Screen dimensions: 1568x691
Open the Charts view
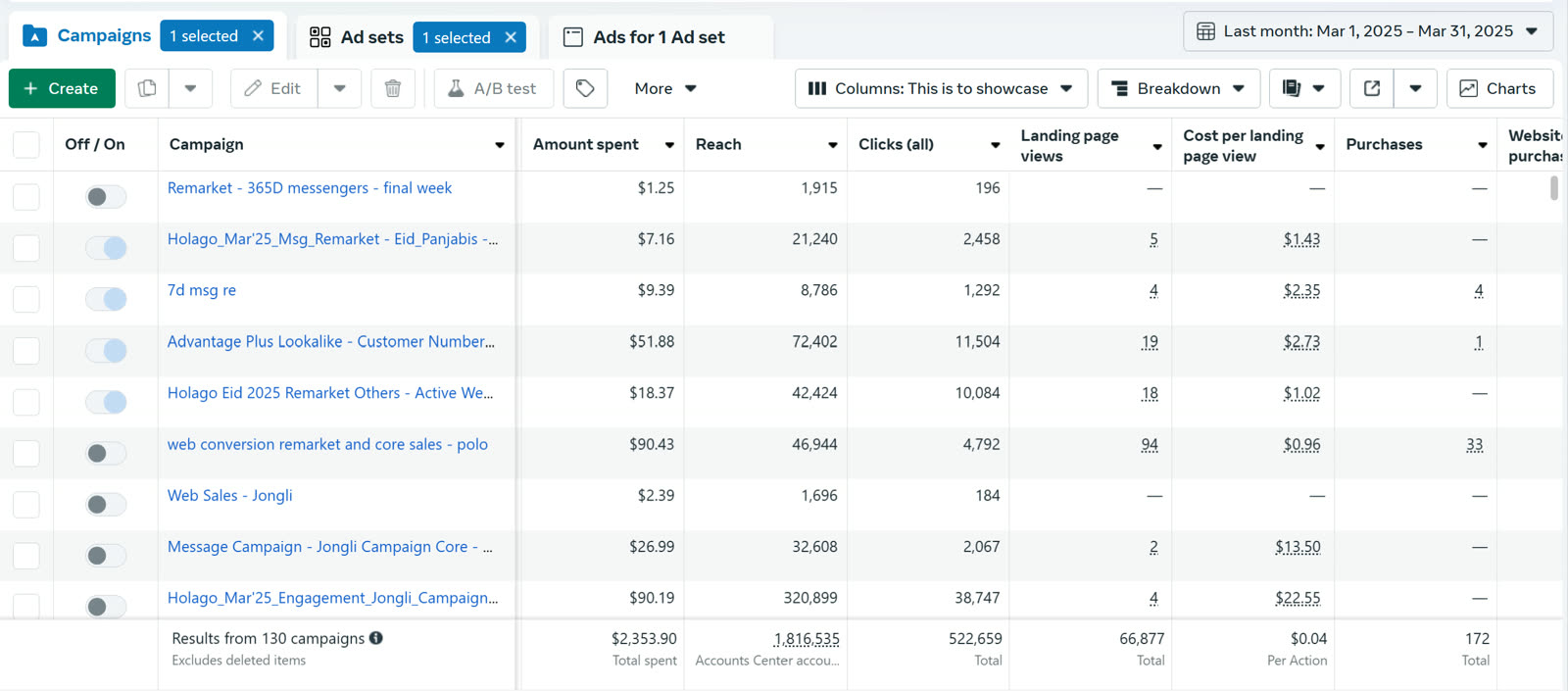pyautogui.click(x=1499, y=88)
